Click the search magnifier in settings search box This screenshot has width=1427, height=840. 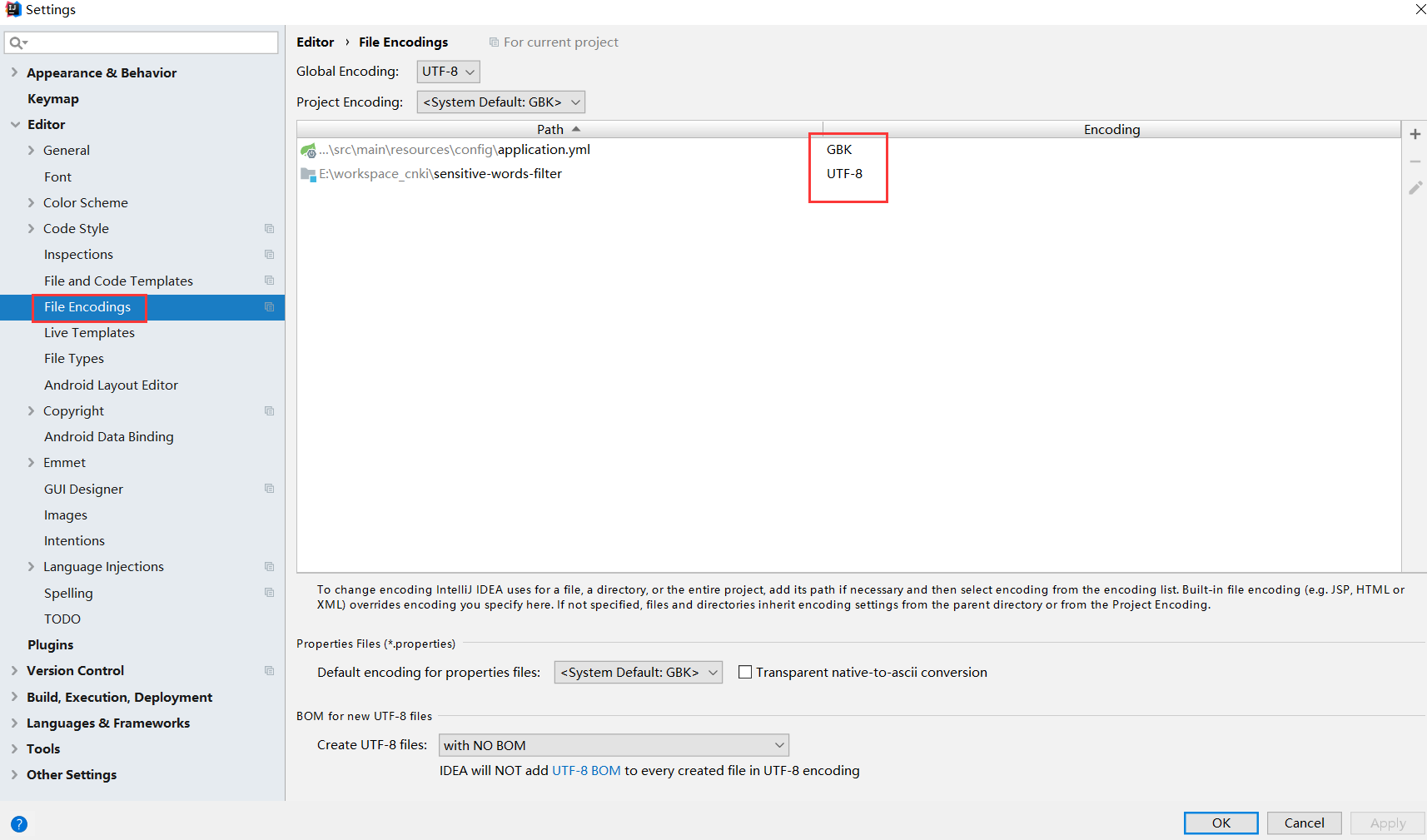coord(17,42)
